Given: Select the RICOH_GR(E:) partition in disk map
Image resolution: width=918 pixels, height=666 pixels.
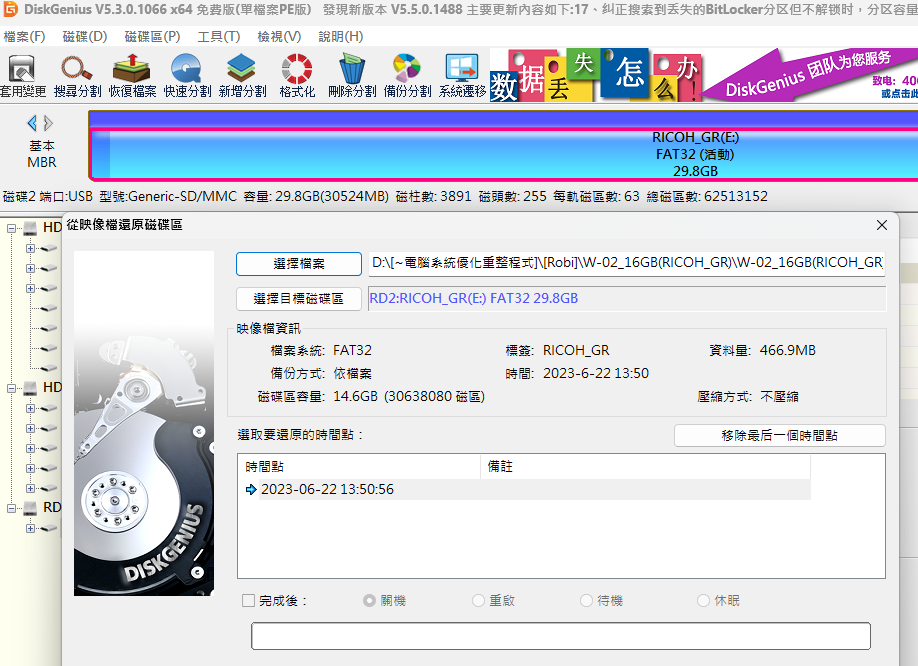Looking at the screenshot, I should [503, 154].
